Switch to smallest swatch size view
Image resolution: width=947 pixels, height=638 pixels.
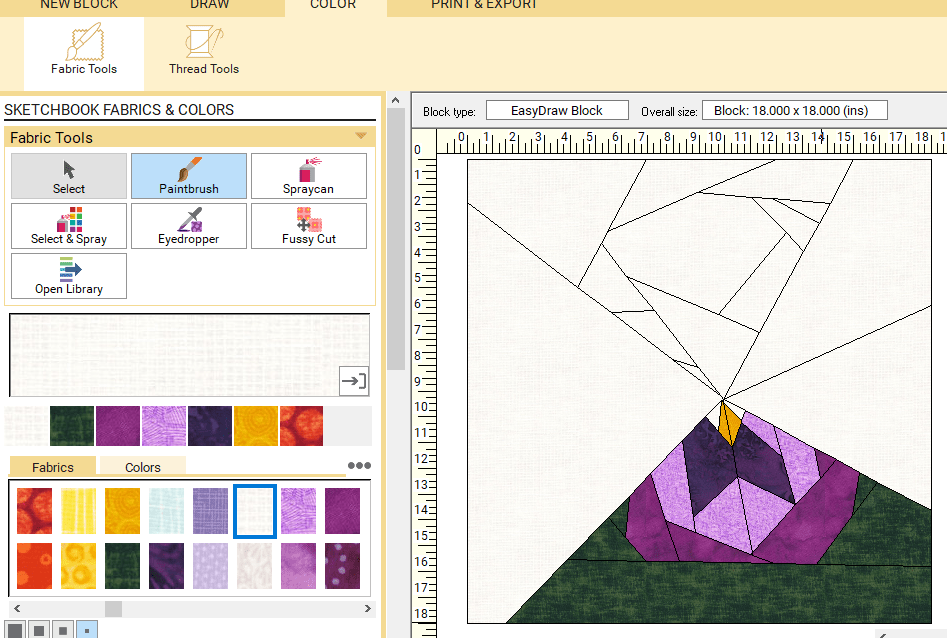pyautogui.click(x=87, y=631)
